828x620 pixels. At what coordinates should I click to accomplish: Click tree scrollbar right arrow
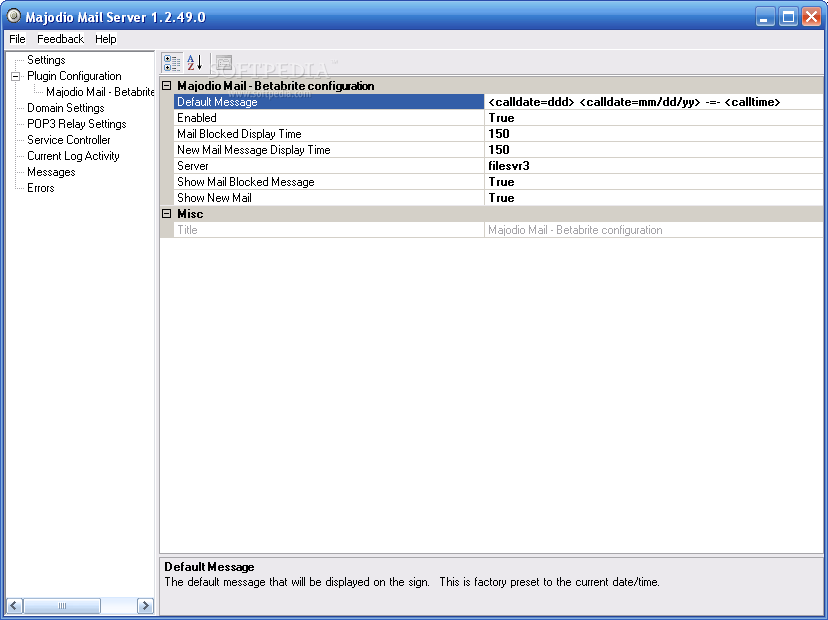(145, 605)
